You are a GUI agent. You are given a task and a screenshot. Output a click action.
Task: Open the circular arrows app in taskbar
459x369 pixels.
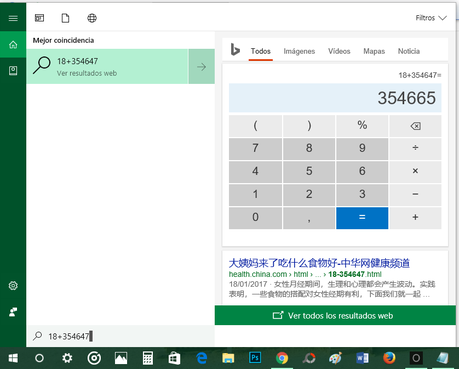pyautogui.click(x=309, y=358)
